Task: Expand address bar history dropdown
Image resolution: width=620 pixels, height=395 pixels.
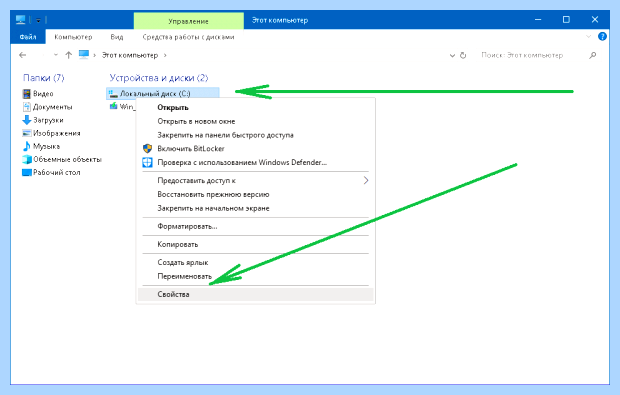Action: 452,56
